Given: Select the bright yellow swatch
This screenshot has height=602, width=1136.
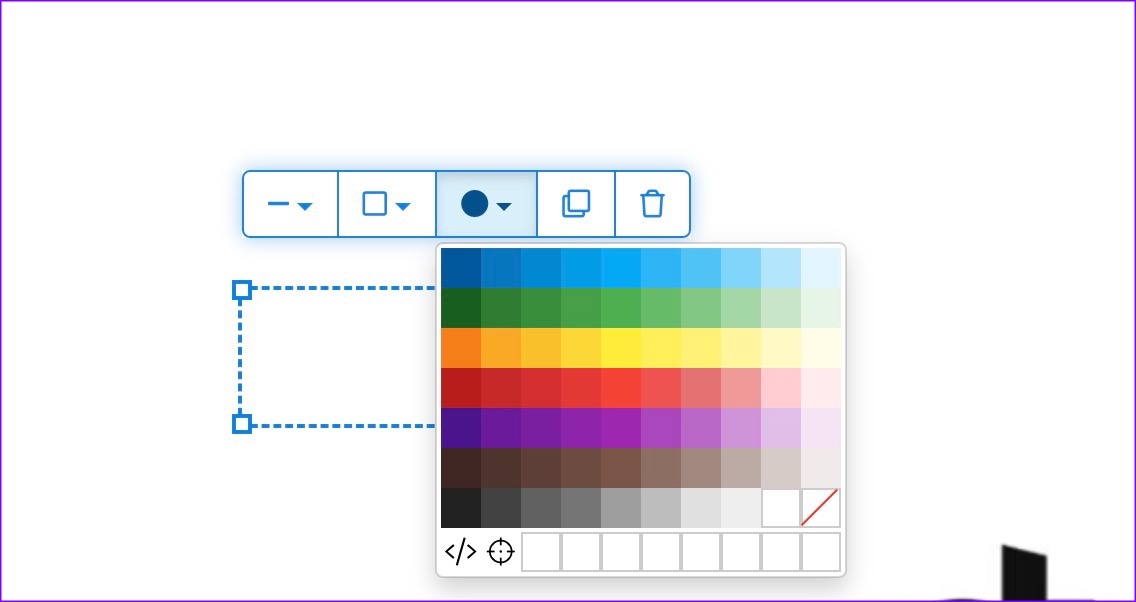Looking at the screenshot, I should tap(620, 348).
